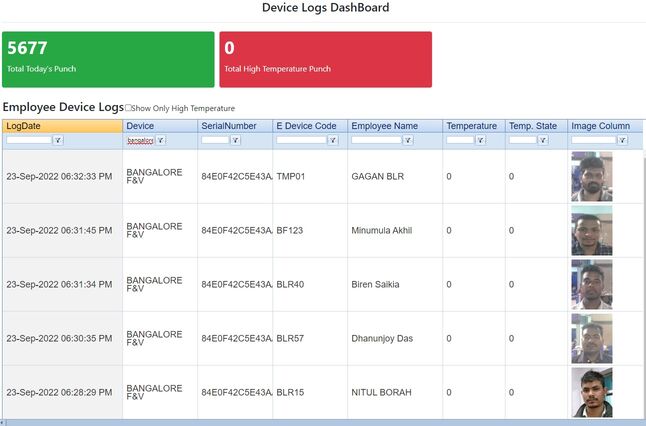Open the Total High Temperature Punch red card
646x426 pixels.
(325, 59)
